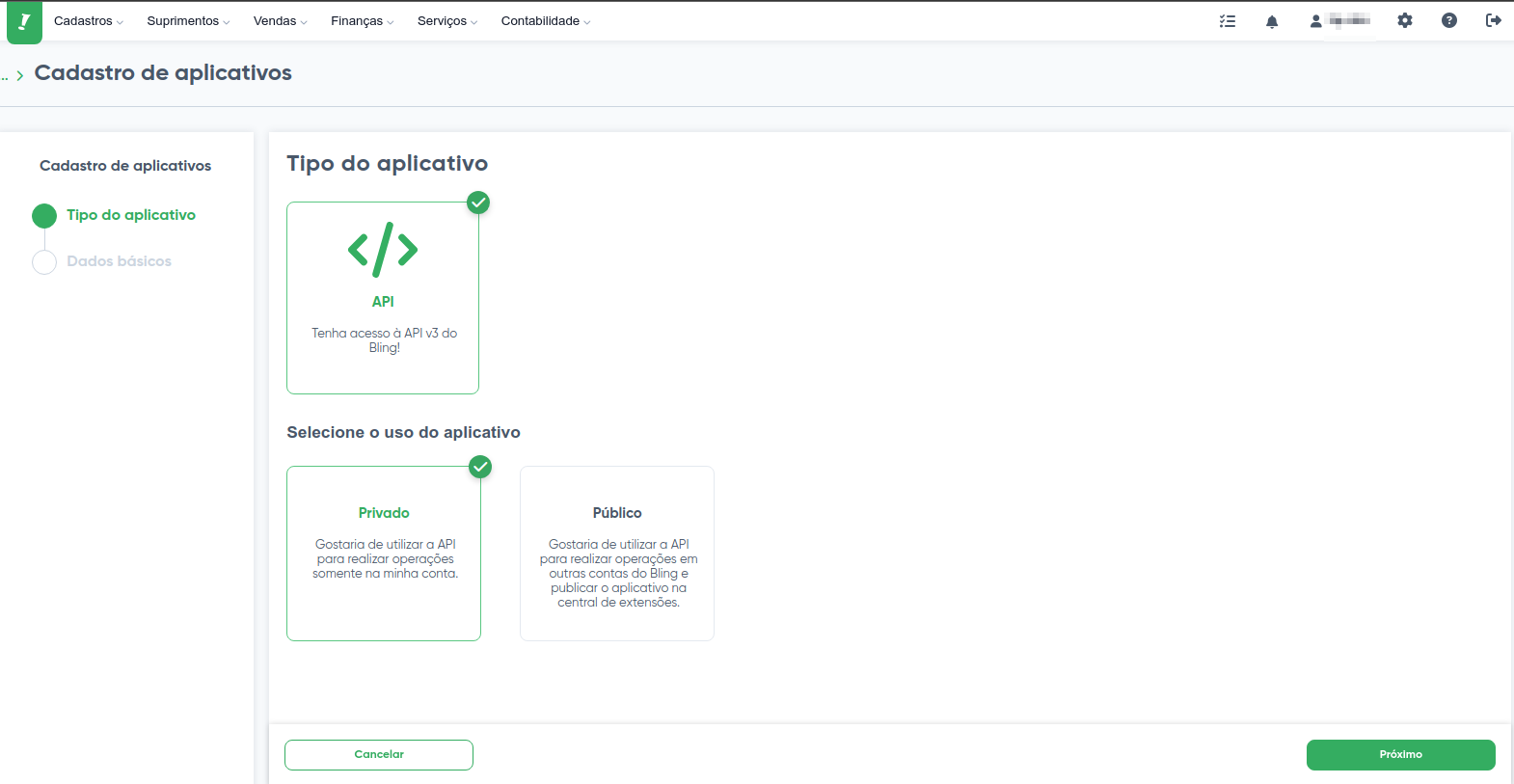Click the Próximo button
1514x784 pixels.
(x=1401, y=755)
